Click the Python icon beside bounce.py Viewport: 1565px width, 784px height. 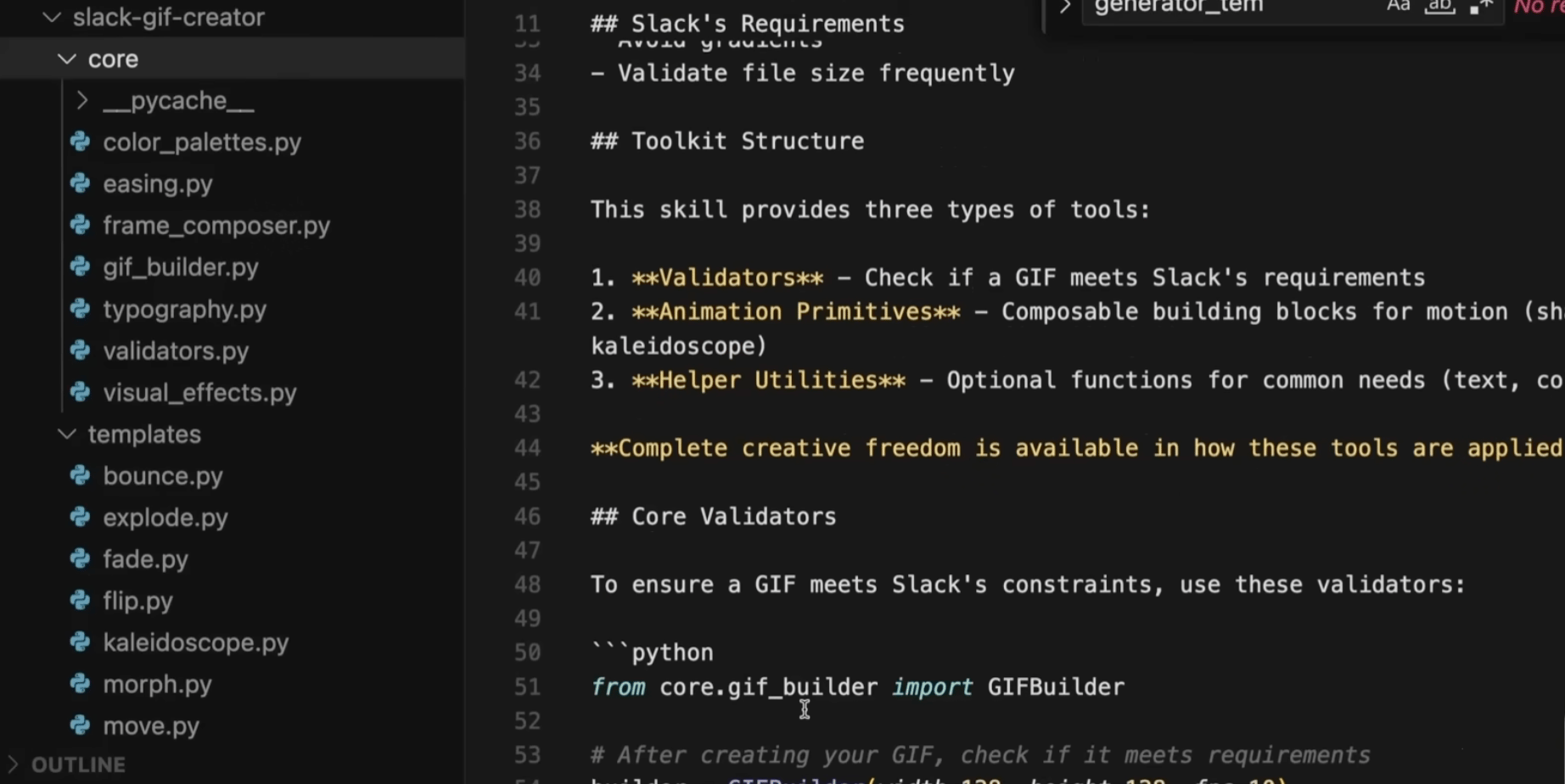(81, 475)
